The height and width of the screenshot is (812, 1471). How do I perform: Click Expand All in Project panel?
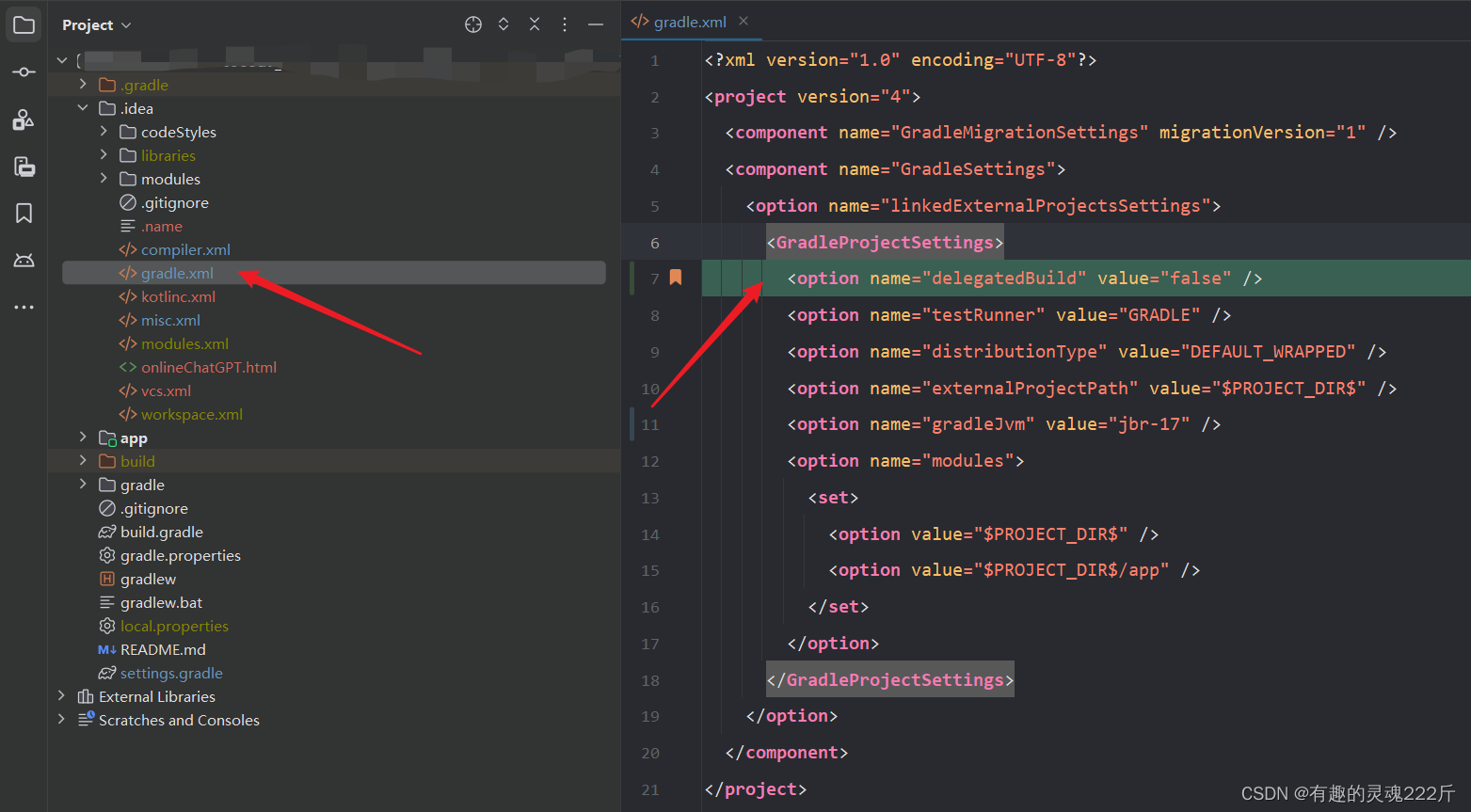[x=504, y=24]
